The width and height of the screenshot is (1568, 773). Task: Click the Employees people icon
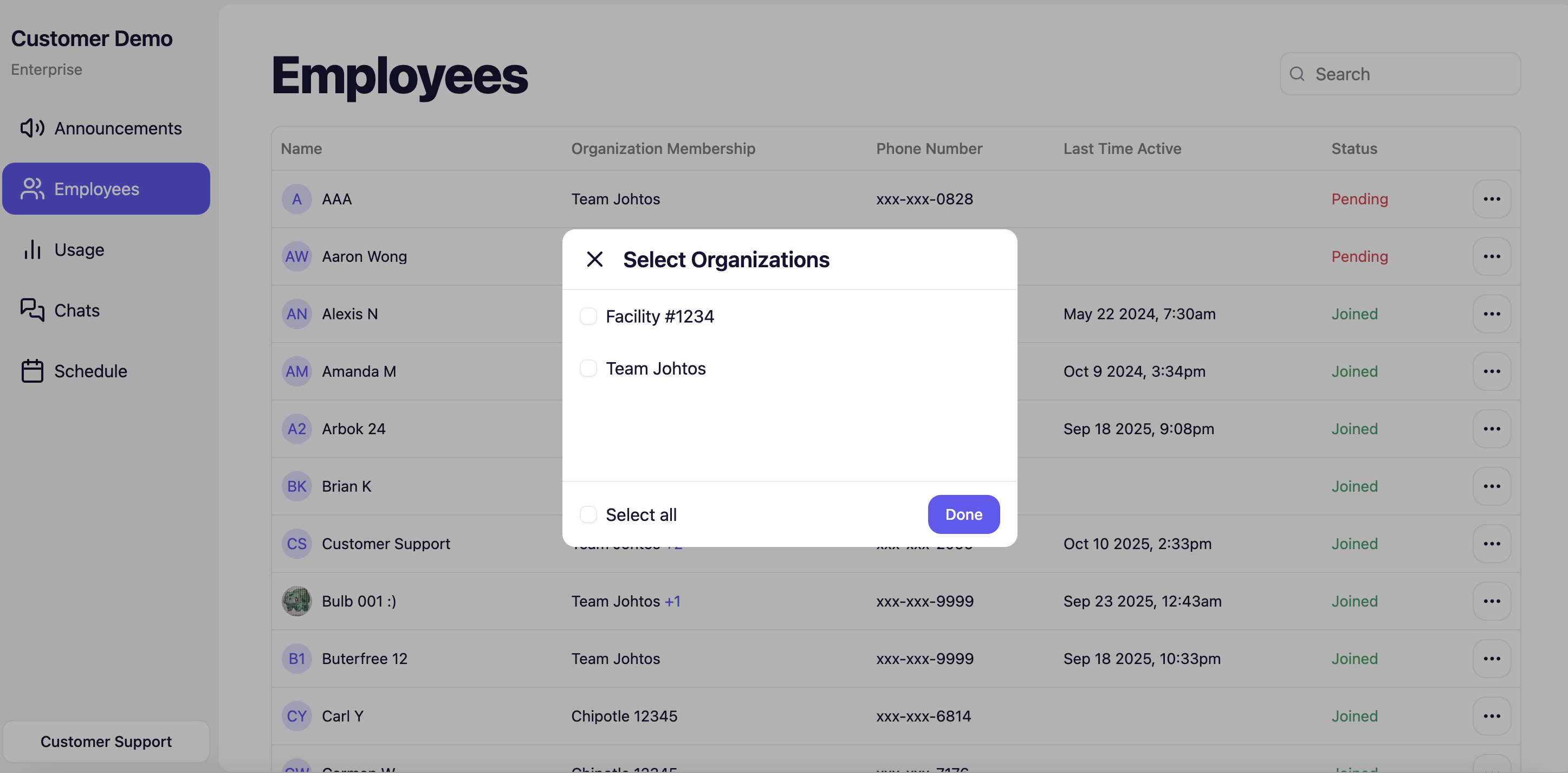click(31, 189)
